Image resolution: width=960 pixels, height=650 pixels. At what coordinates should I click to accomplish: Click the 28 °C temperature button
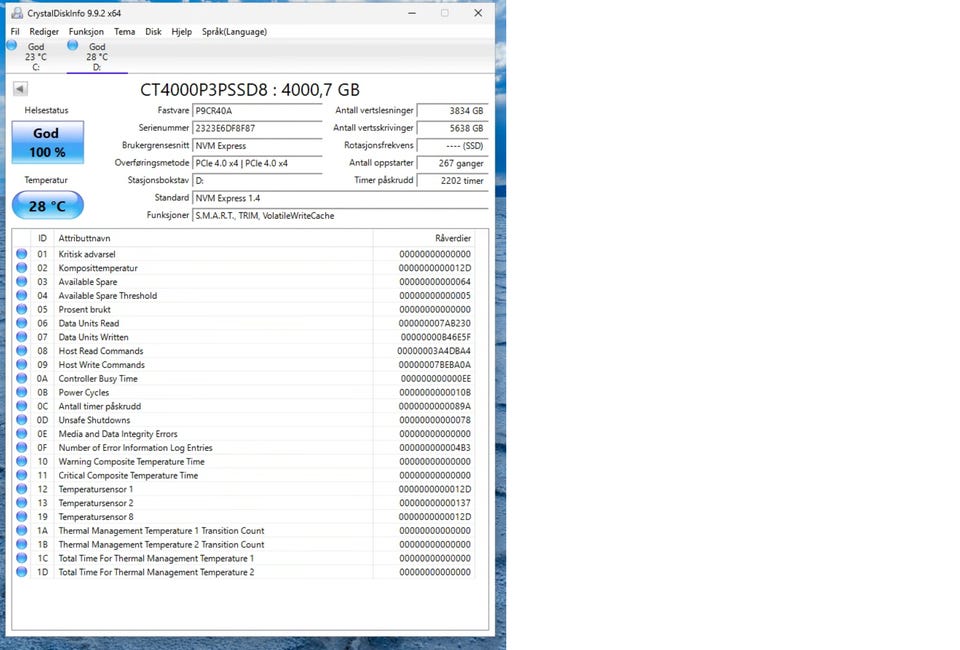[48, 206]
